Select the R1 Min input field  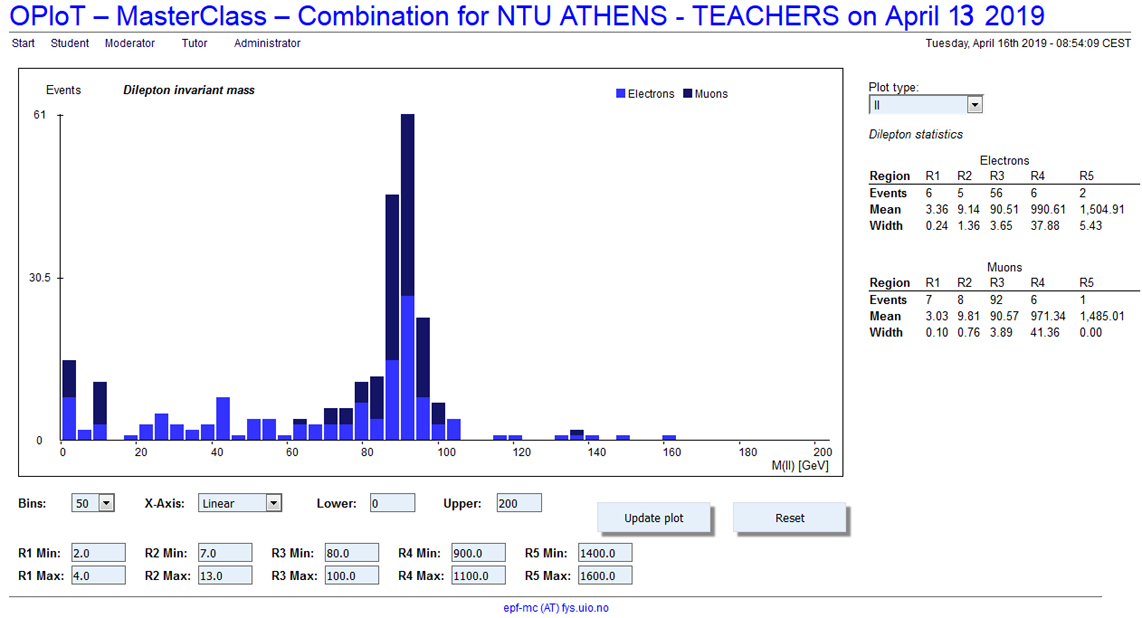(x=98, y=553)
